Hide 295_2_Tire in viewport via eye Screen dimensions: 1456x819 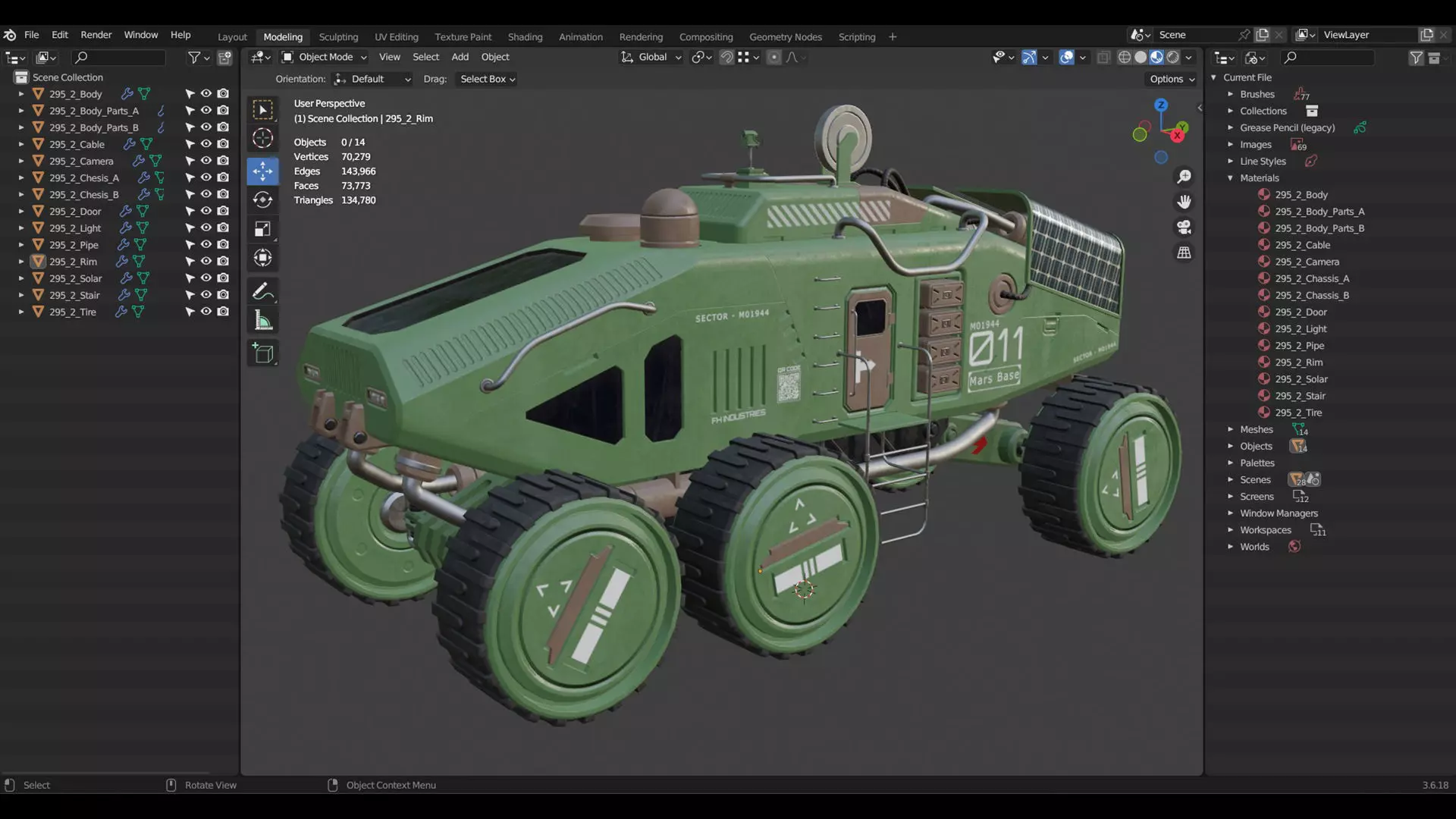click(206, 312)
